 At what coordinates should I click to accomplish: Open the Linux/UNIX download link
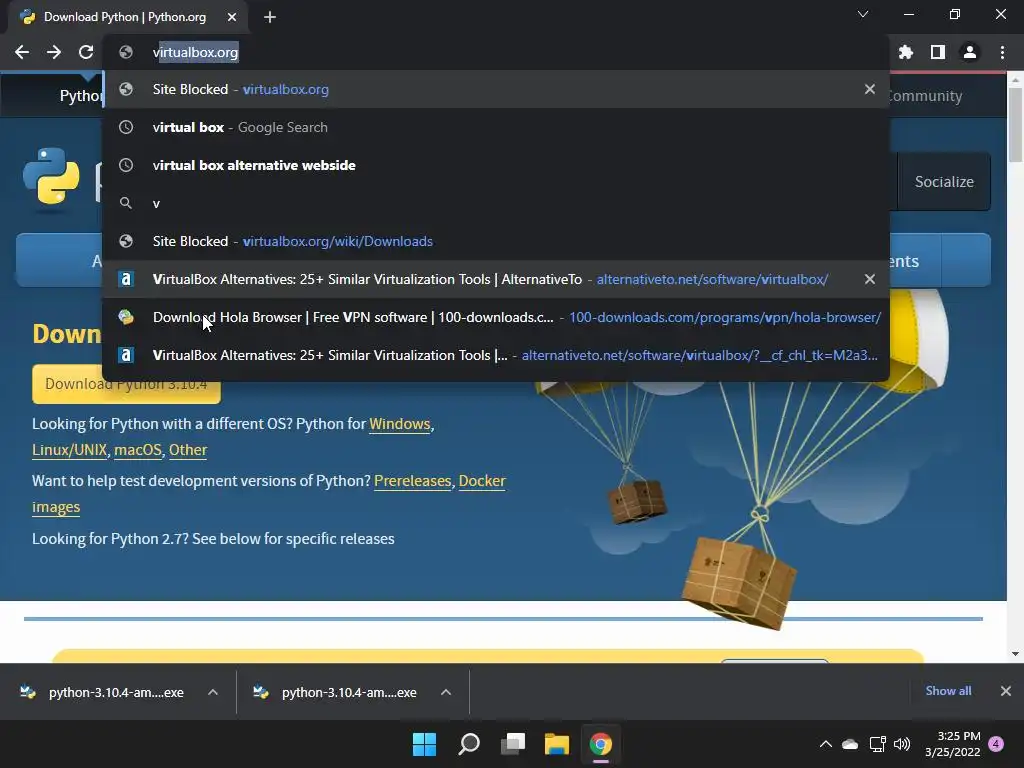(x=69, y=450)
